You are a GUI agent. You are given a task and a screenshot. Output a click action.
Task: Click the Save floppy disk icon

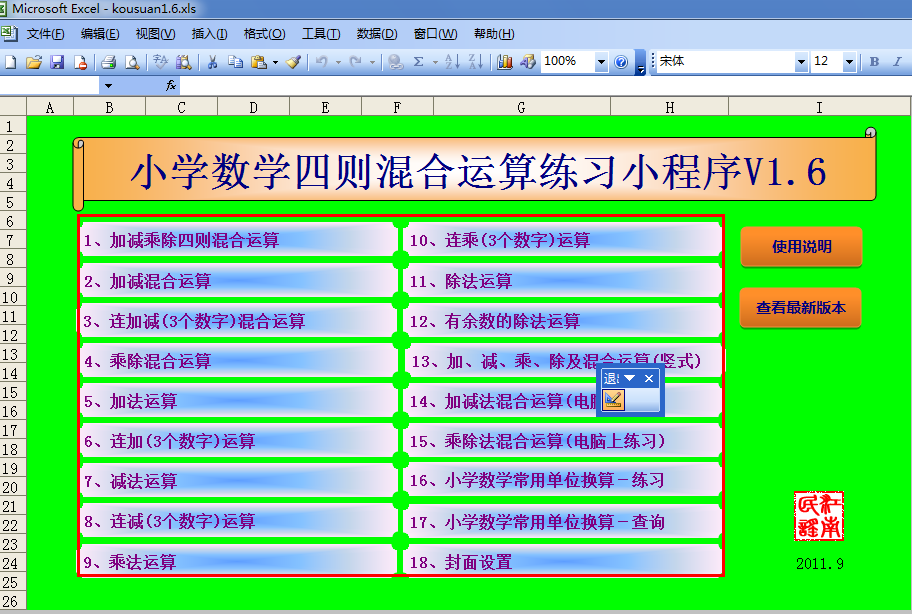(x=57, y=62)
